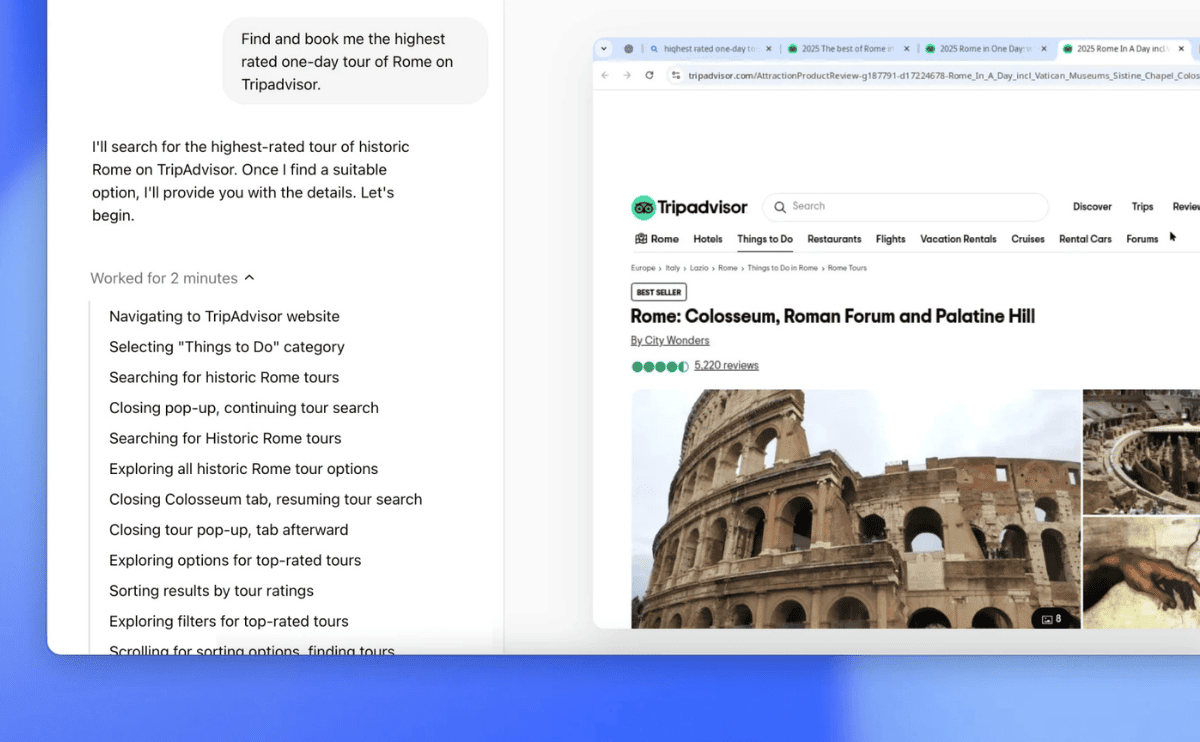Screen dimensions: 1200x742
Task: Open the Trips menu item
Action: [x=1142, y=207]
